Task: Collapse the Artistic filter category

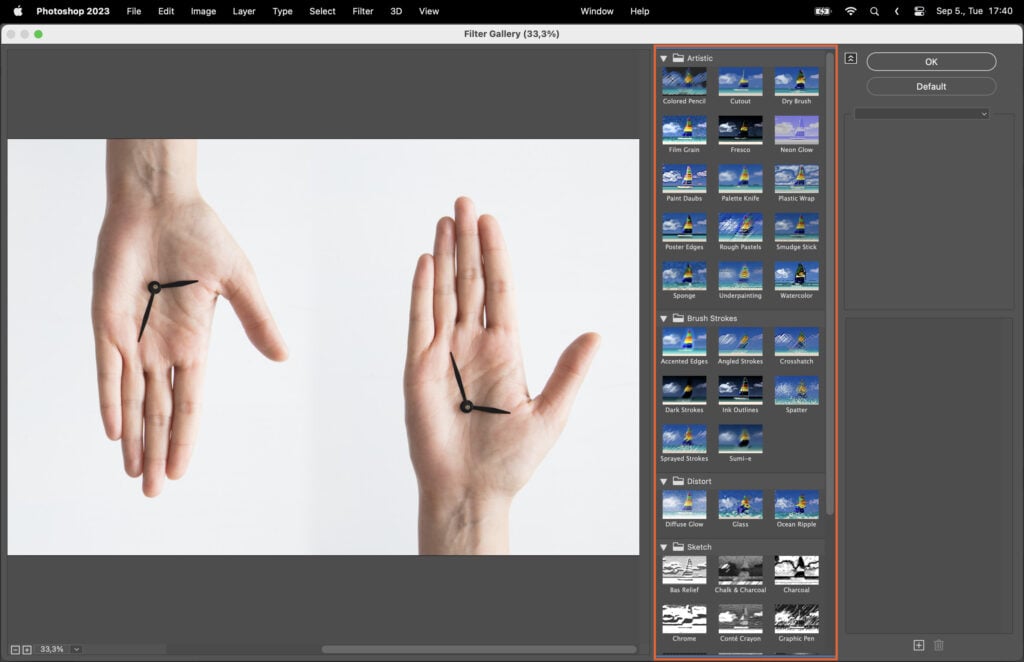Action: pos(663,58)
